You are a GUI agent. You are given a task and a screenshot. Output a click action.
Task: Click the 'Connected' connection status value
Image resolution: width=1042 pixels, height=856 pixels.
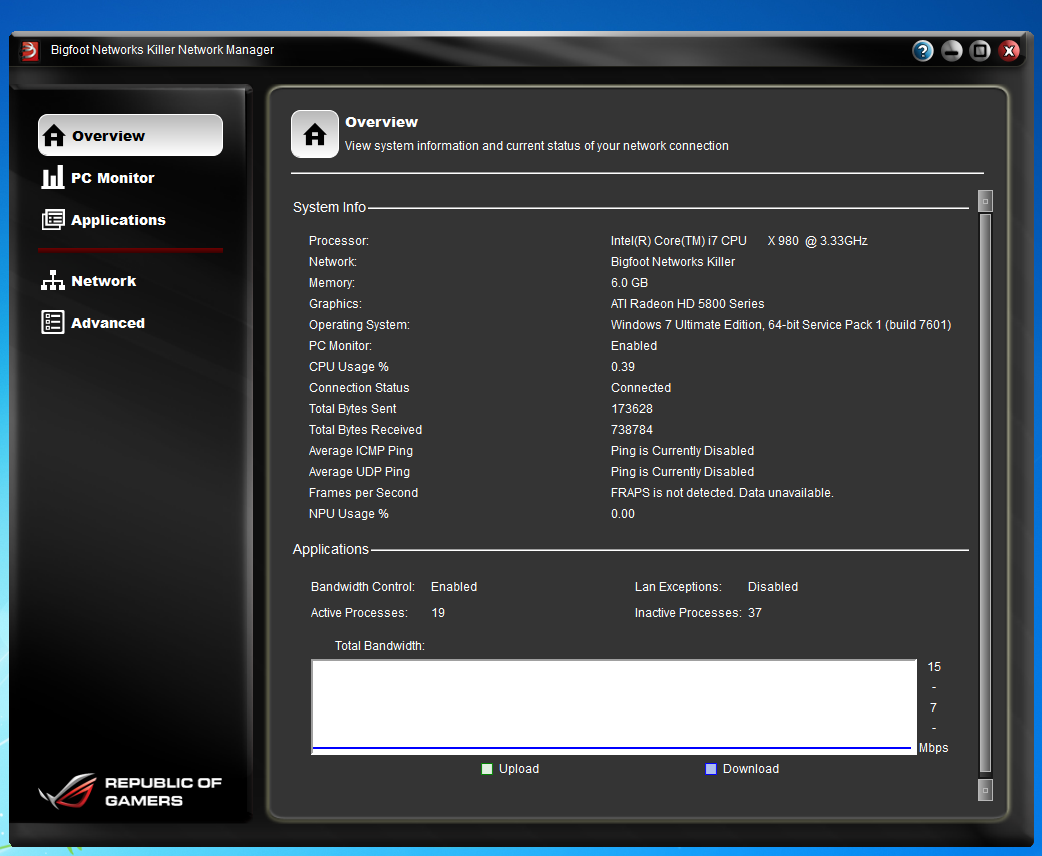pos(641,387)
